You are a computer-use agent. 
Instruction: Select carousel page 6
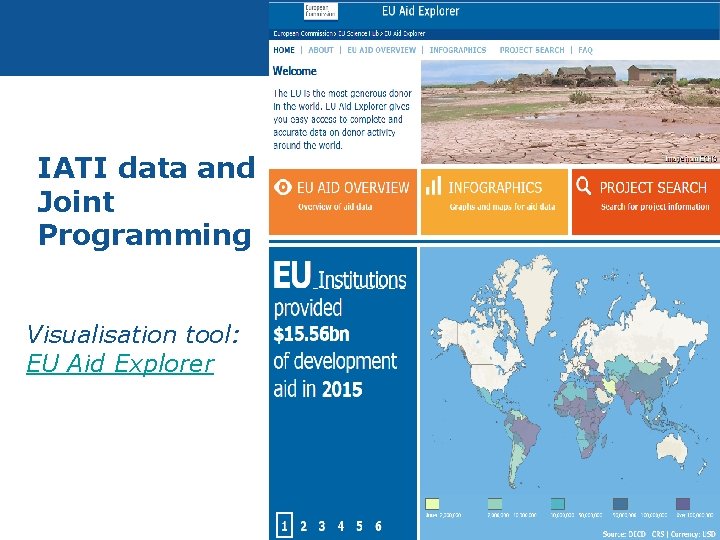coord(378,526)
